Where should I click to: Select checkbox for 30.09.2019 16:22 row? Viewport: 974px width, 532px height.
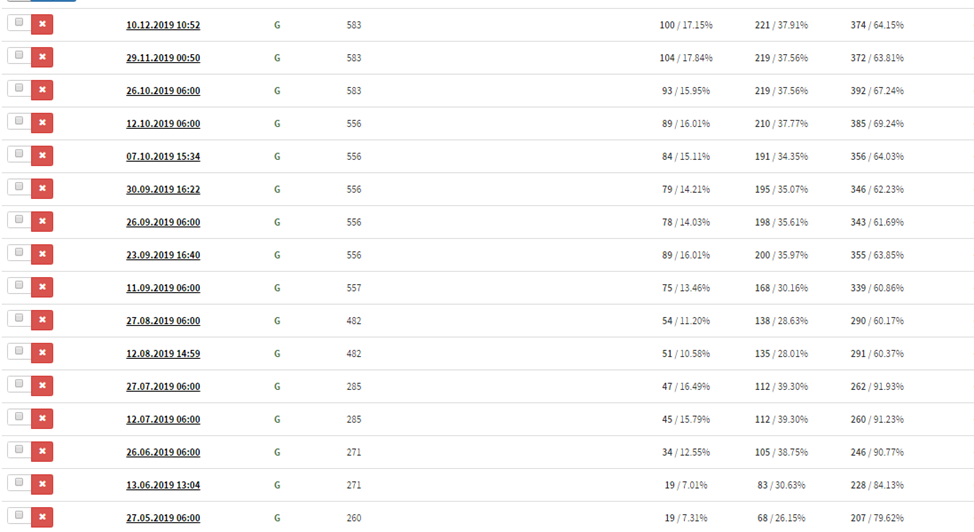coord(18,187)
